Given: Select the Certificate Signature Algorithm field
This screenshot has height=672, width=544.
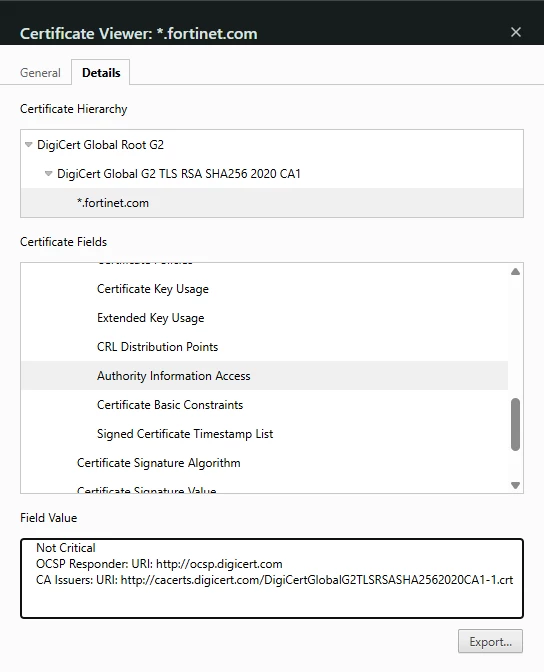Looking at the screenshot, I should (x=159, y=463).
